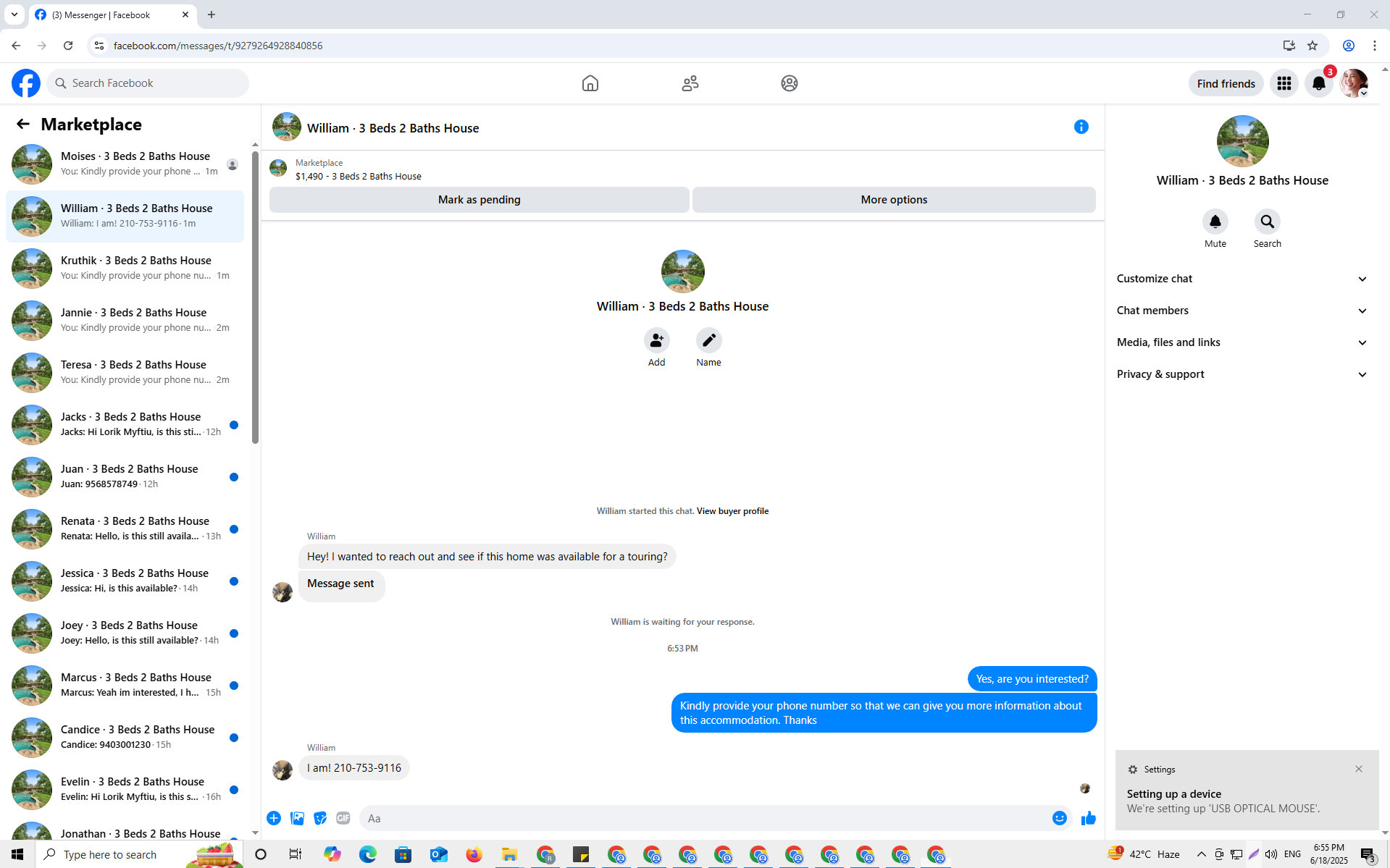The image size is (1390, 868).
Task: Search in conversation using the magnifier icon
Action: point(1268,222)
